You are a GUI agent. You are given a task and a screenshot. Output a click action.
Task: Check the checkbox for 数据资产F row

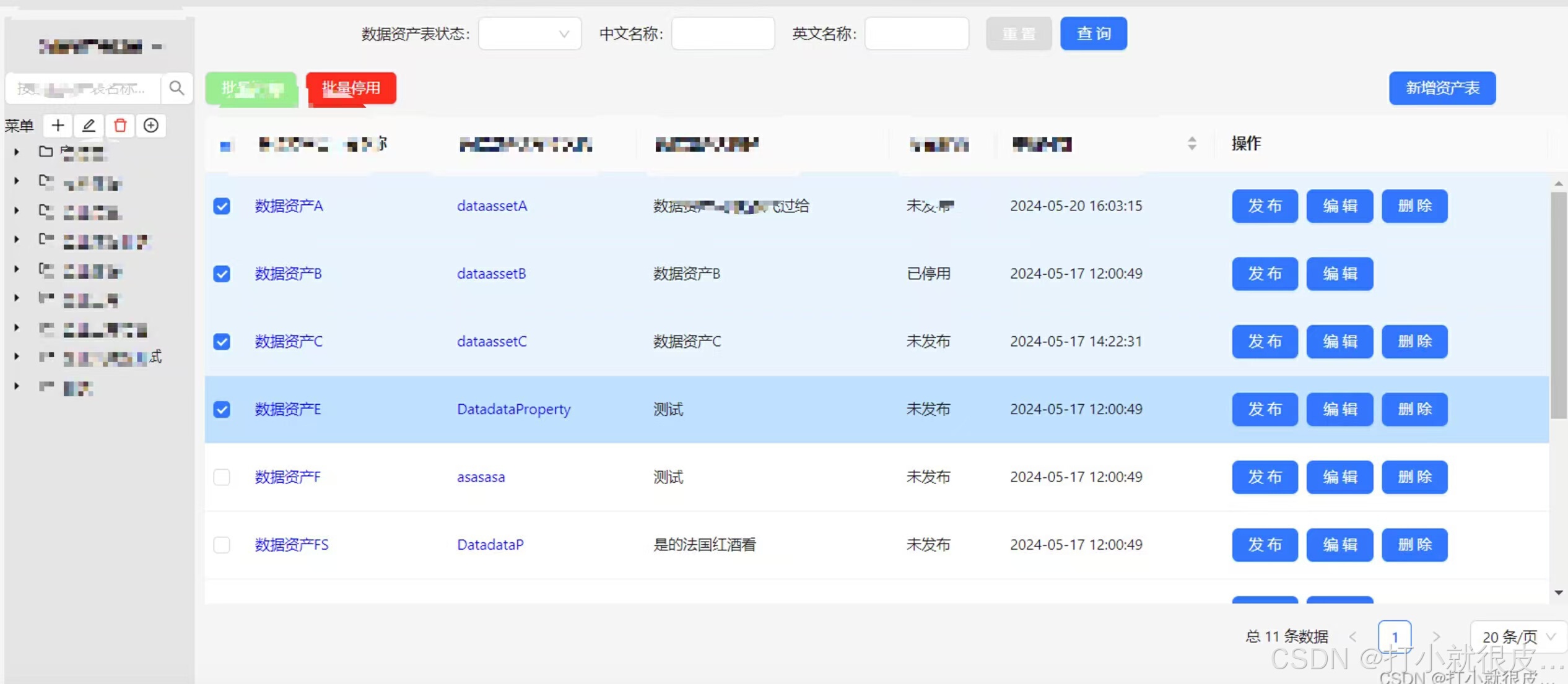[x=222, y=477]
